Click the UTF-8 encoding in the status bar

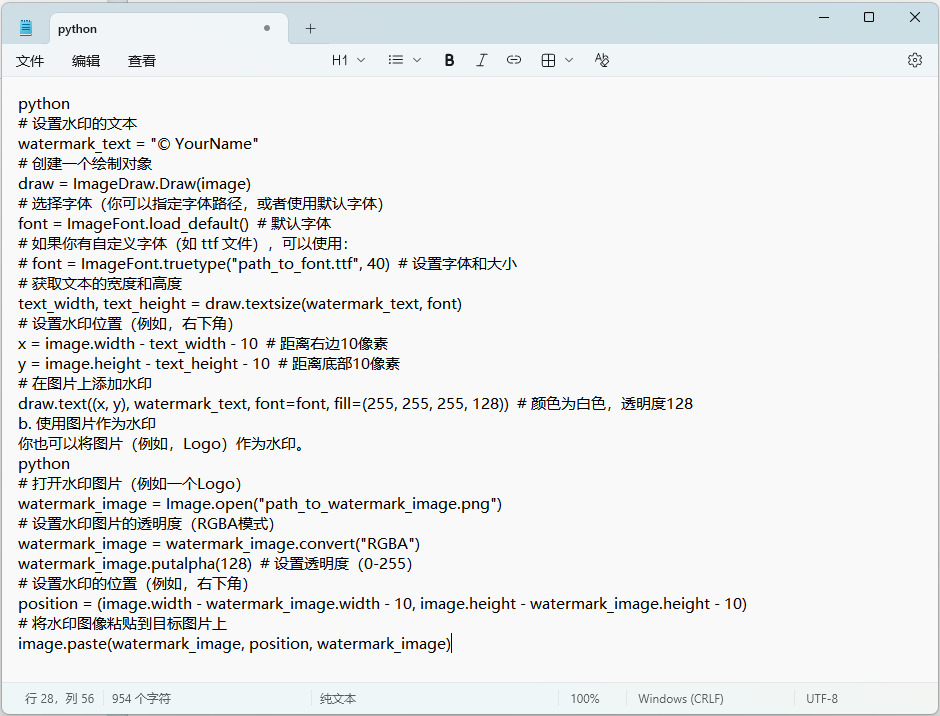pyautogui.click(x=822, y=699)
